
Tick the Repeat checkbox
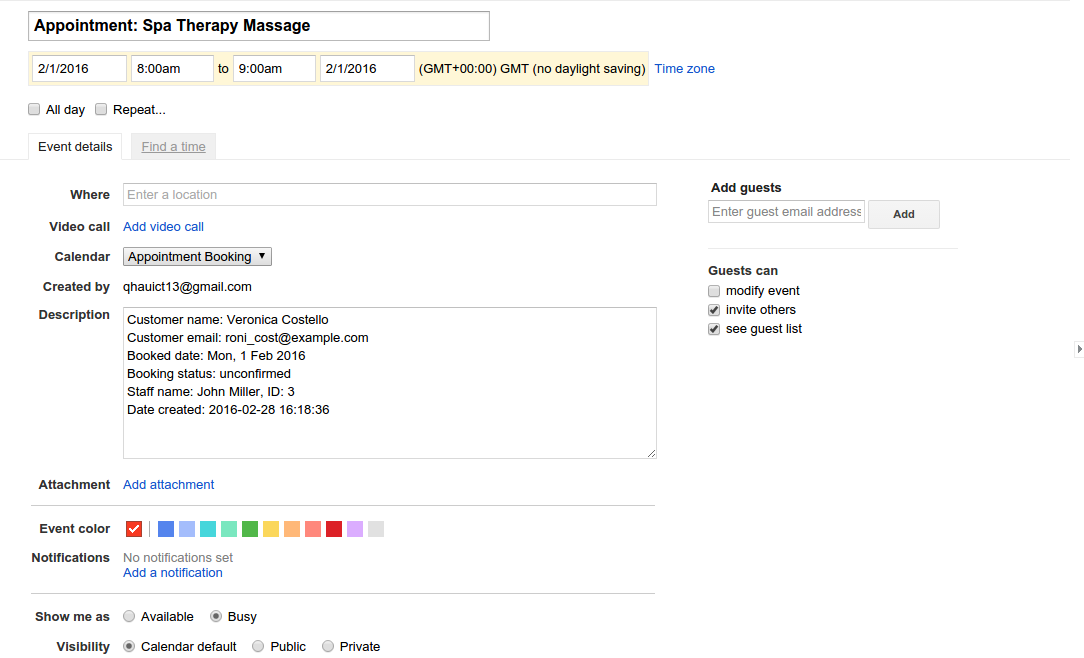pos(101,109)
